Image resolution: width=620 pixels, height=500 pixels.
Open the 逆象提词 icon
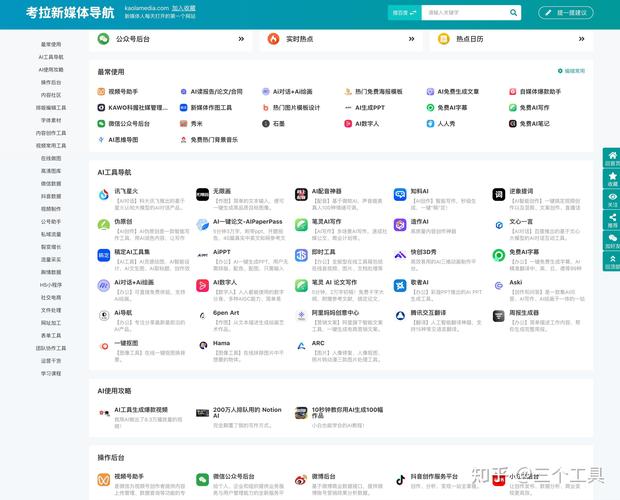click(x=499, y=194)
